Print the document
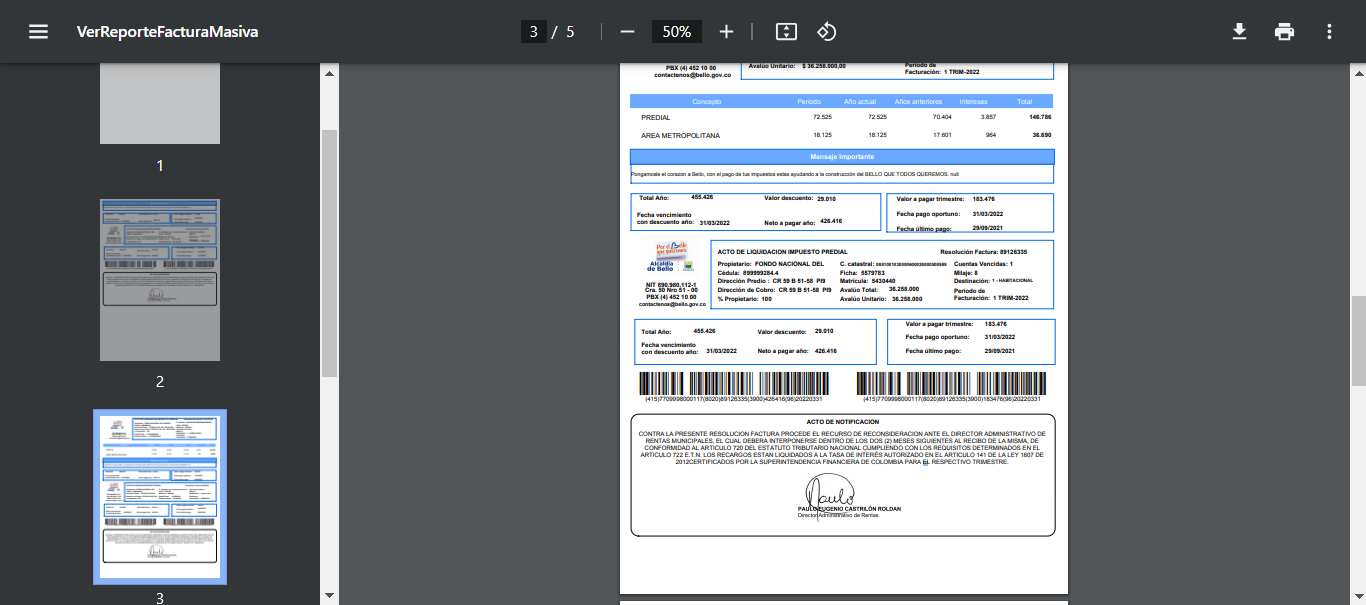This screenshot has width=1366, height=605. tap(1284, 31)
